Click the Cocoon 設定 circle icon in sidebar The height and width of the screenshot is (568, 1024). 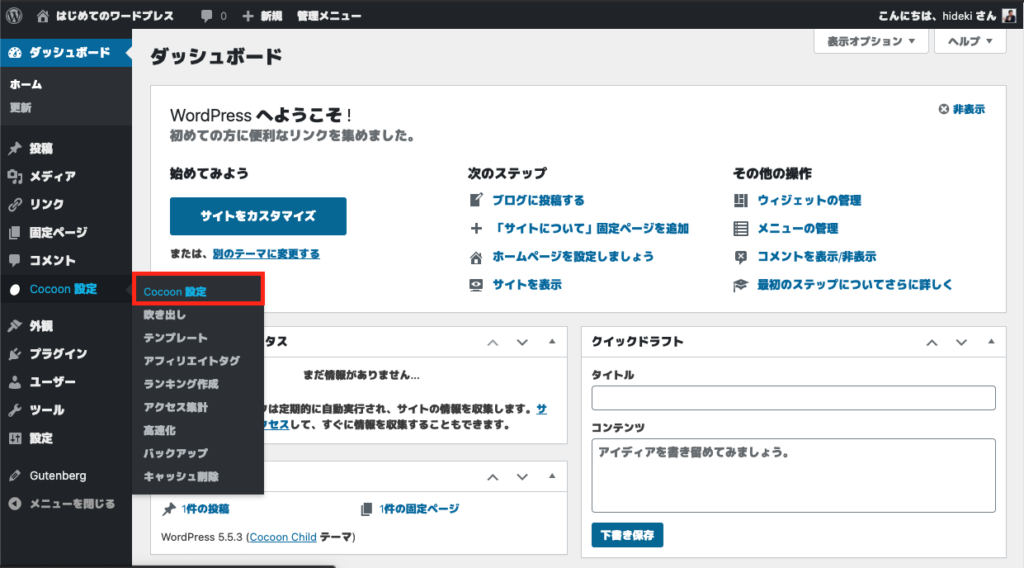[15, 289]
